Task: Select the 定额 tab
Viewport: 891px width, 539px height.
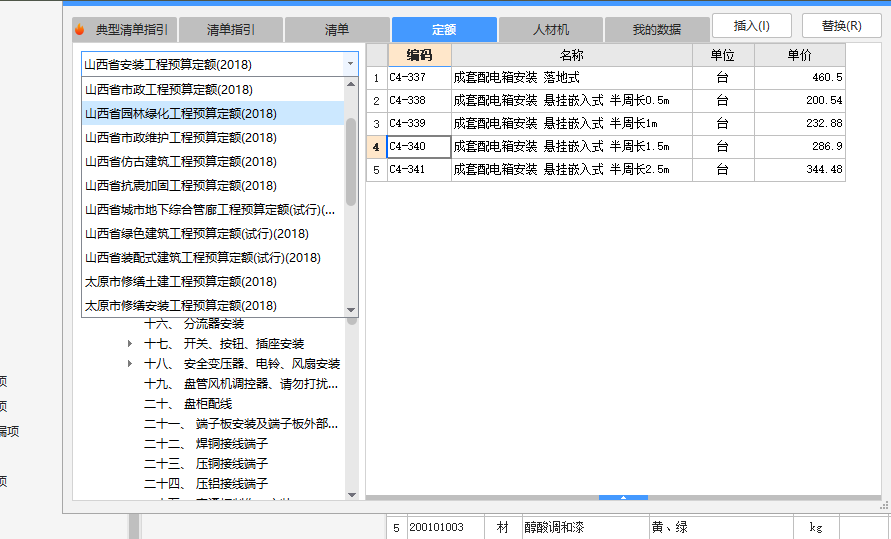Action: tap(444, 30)
